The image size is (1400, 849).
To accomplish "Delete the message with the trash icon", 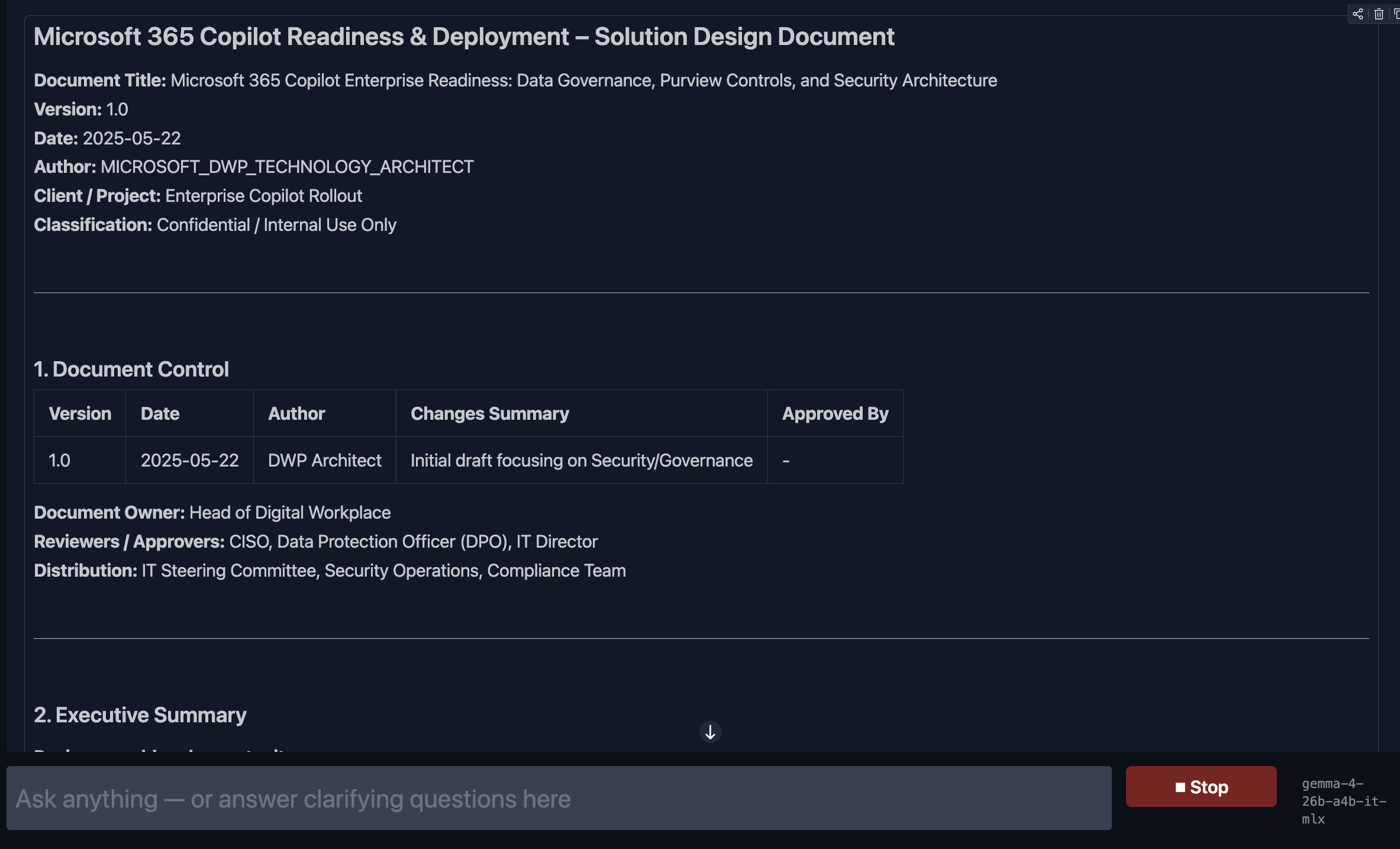I will 1379,14.
